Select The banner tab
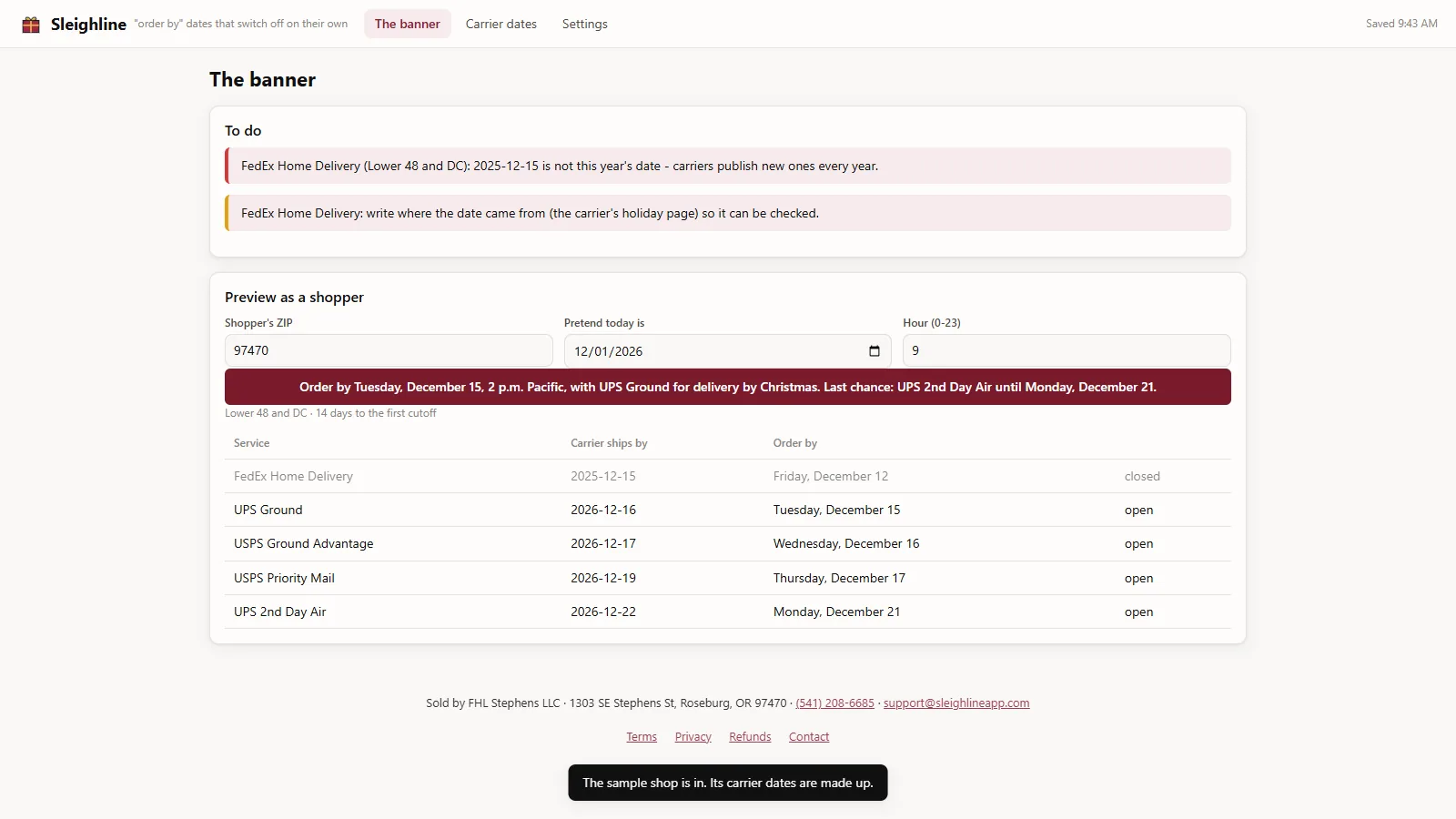 tap(407, 24)
